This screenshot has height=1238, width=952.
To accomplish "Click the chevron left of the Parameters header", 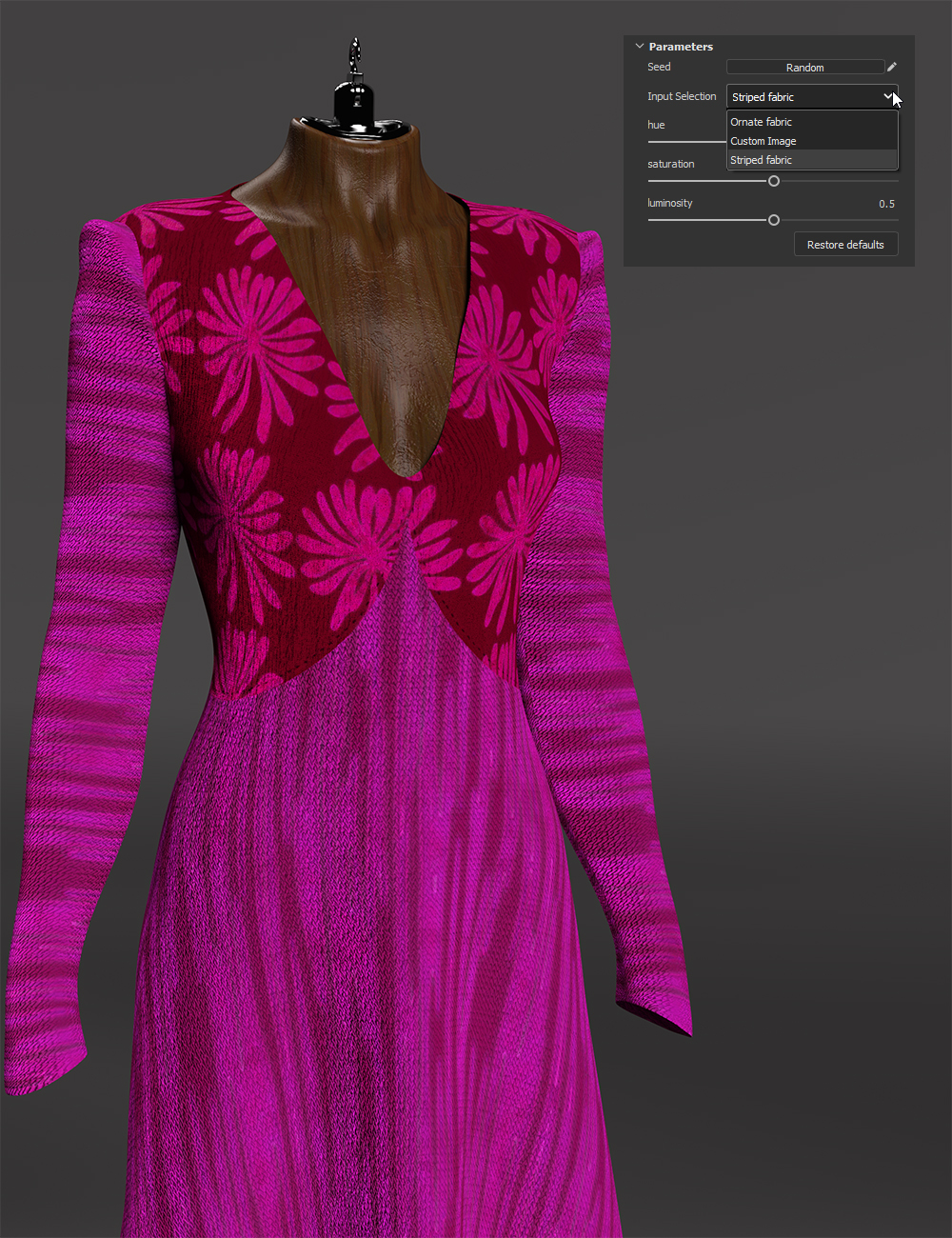I will 639,46.
